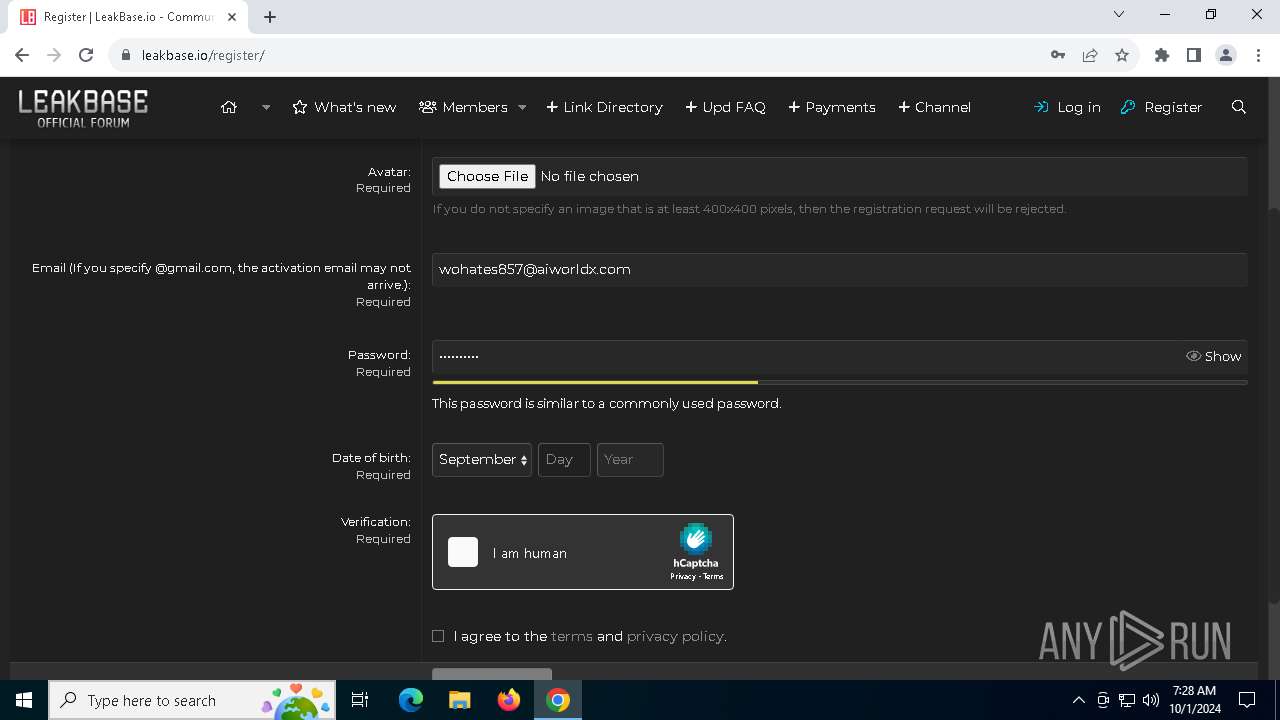Viewport: 1280px width, 720px height.
Task: Open What's new menu
Action: [344, 107]
